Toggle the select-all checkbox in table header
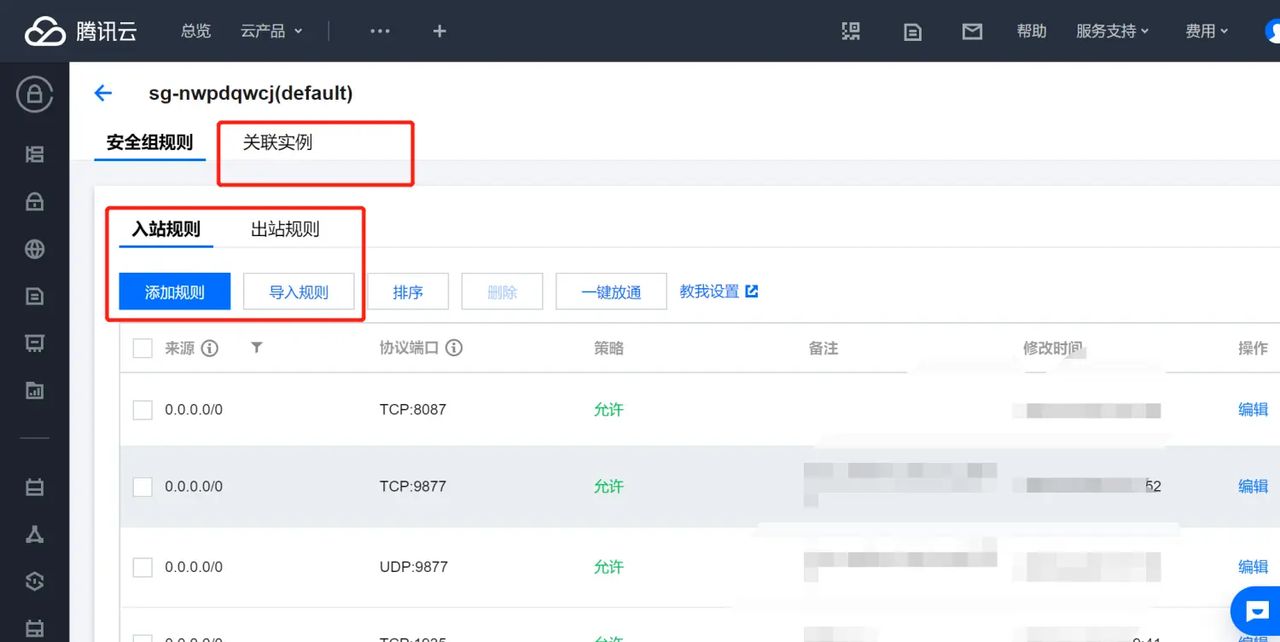 pyautogui.click(x=141, y=348)
